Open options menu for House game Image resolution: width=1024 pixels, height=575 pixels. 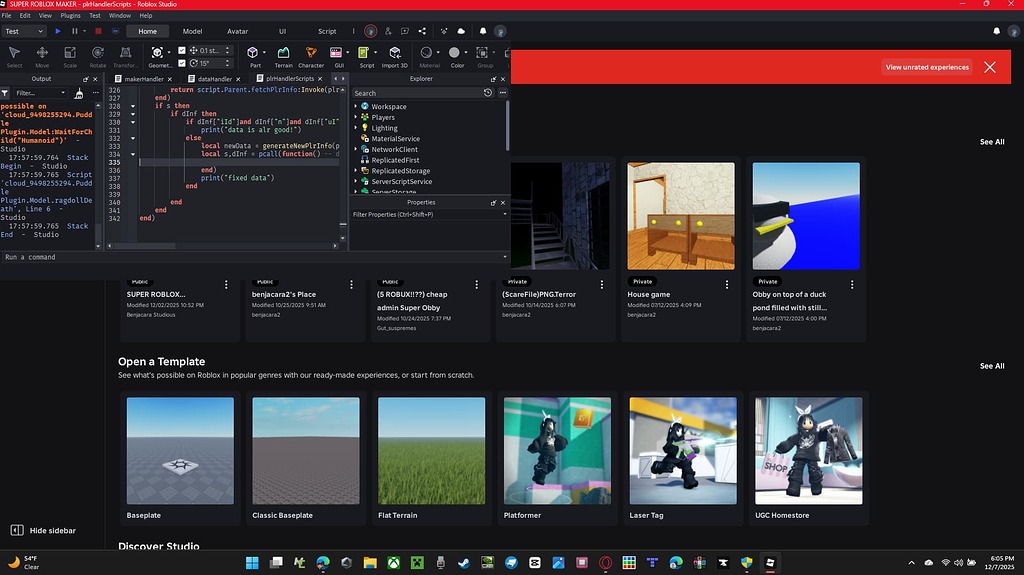(727, 284)
